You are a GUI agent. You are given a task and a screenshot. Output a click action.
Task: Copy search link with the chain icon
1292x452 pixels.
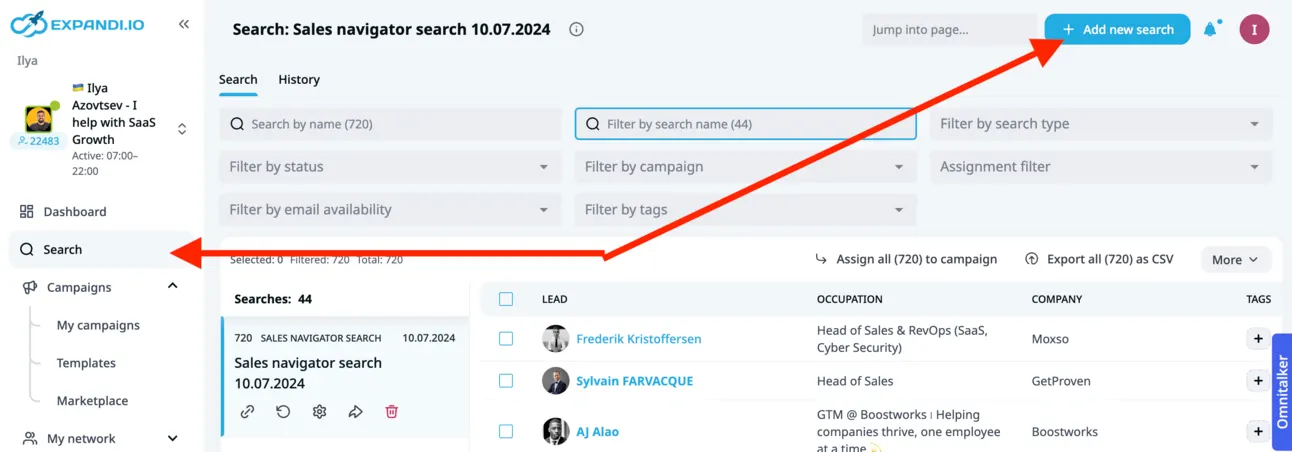(x=247, y=411)
